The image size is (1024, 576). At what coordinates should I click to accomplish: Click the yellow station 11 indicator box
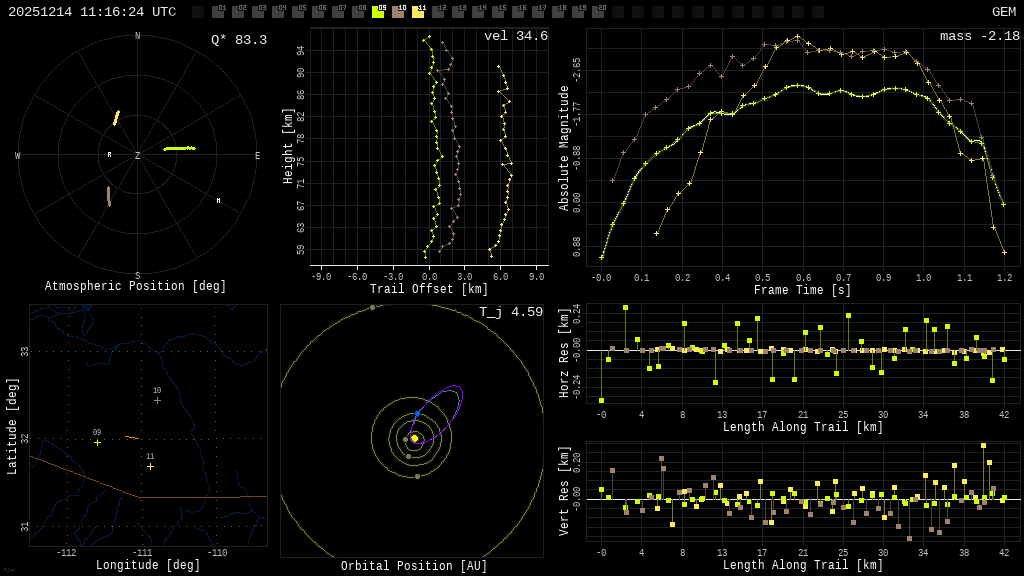[418, 12]
